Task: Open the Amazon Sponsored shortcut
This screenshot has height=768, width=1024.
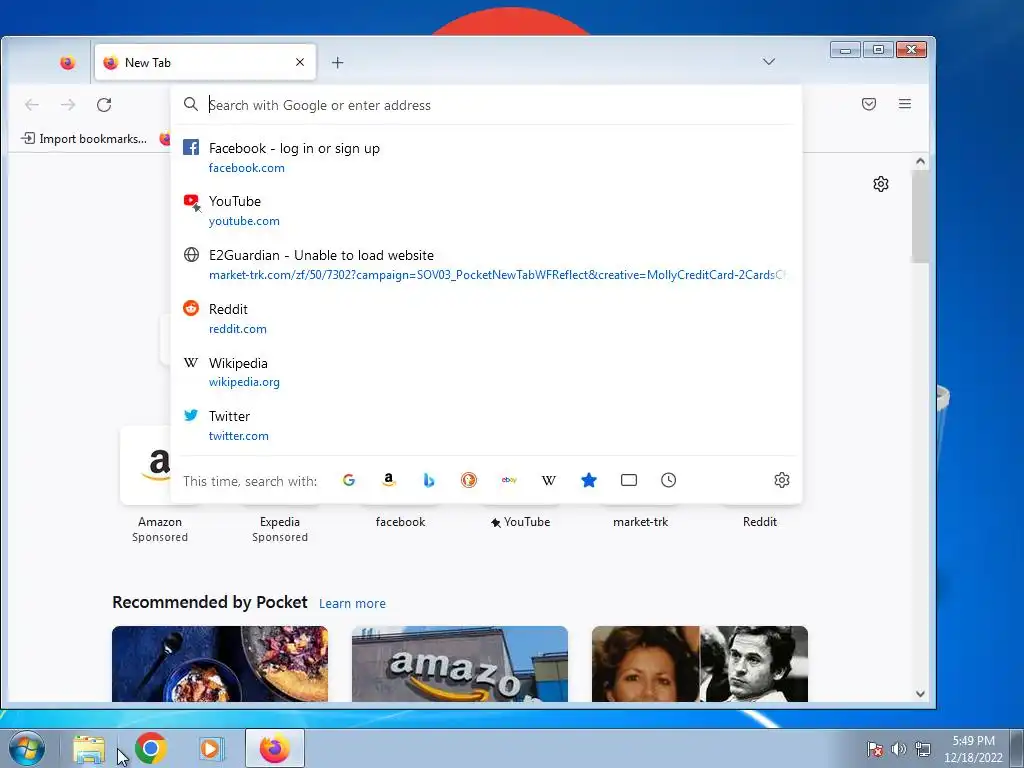Action: pos(159,487)
